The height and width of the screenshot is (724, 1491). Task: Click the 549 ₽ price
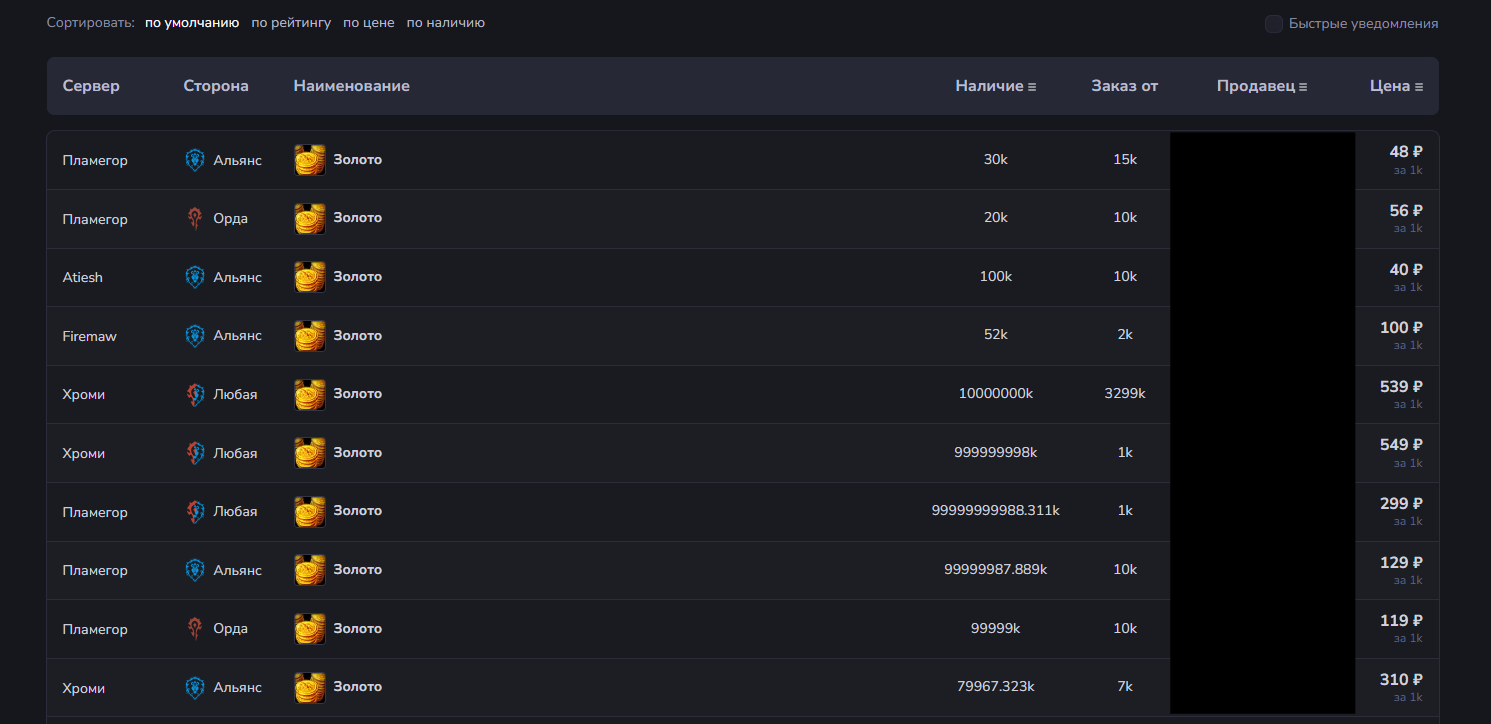coord(1401,445)
